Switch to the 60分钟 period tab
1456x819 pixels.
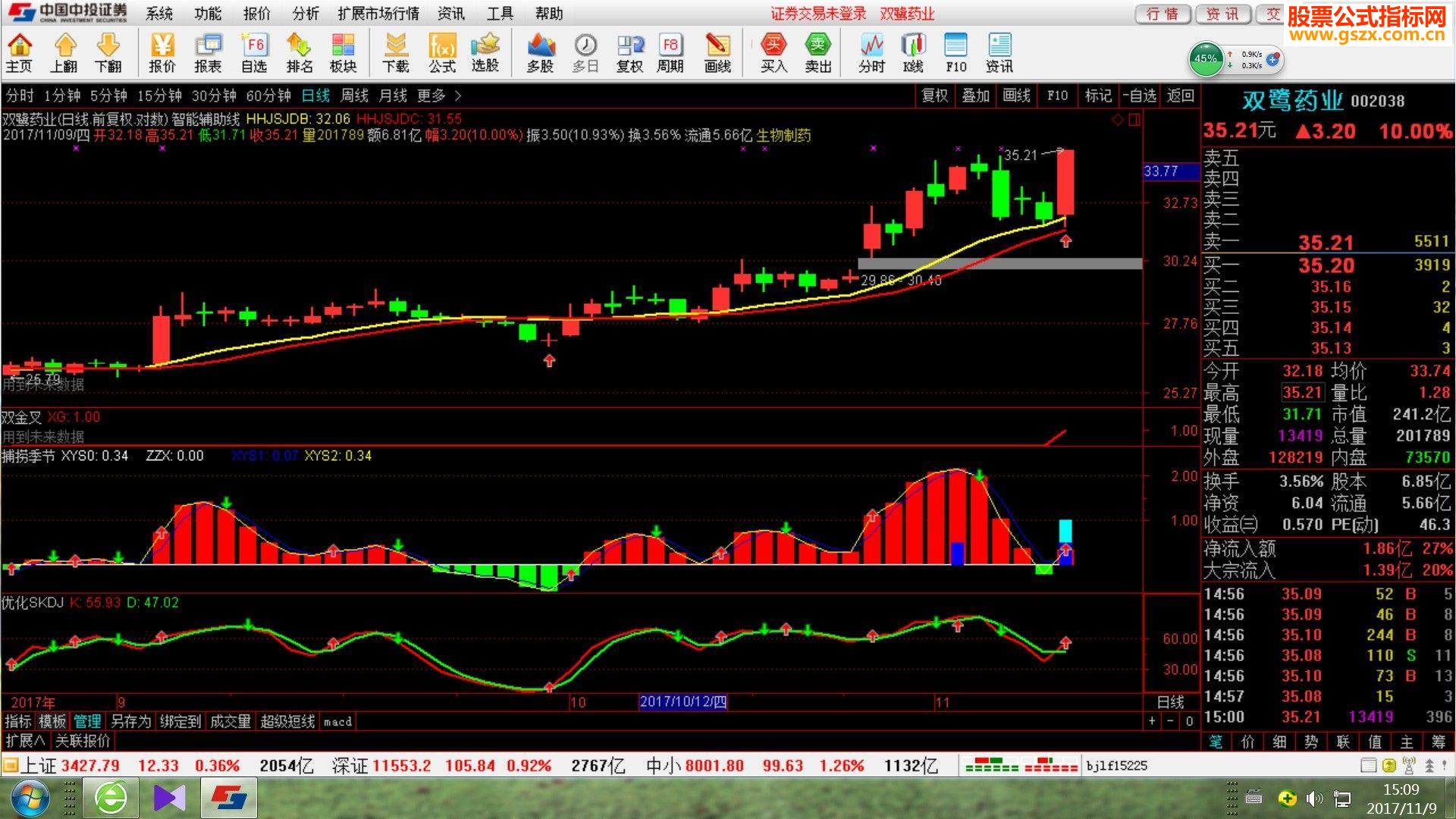click(268, 96)
